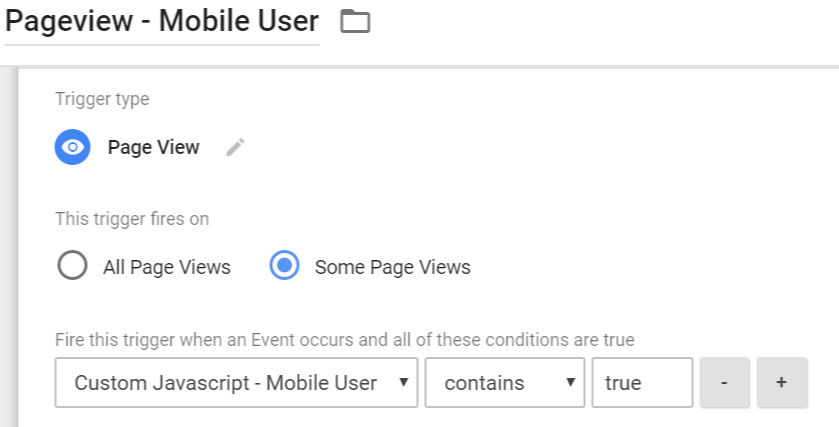
Task: Click the arrow on the variable dropdown
Action: click(402, 383)
